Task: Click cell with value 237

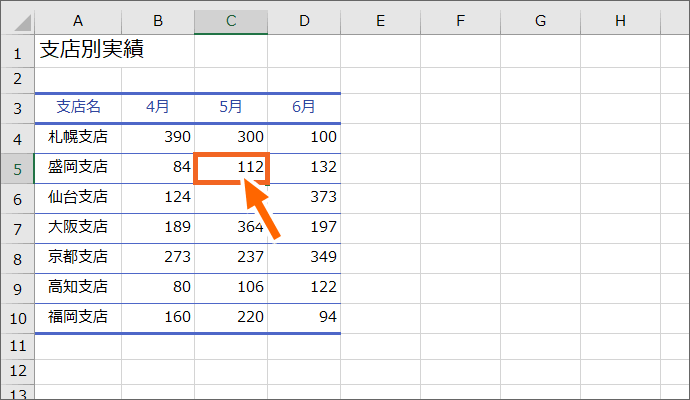Action: point(231,258)
